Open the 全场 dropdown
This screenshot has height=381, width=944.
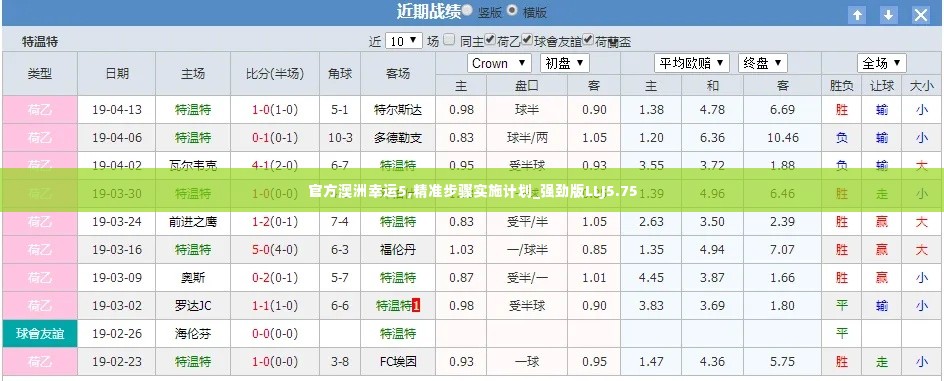pyautogui.click(x=881, y=63)
